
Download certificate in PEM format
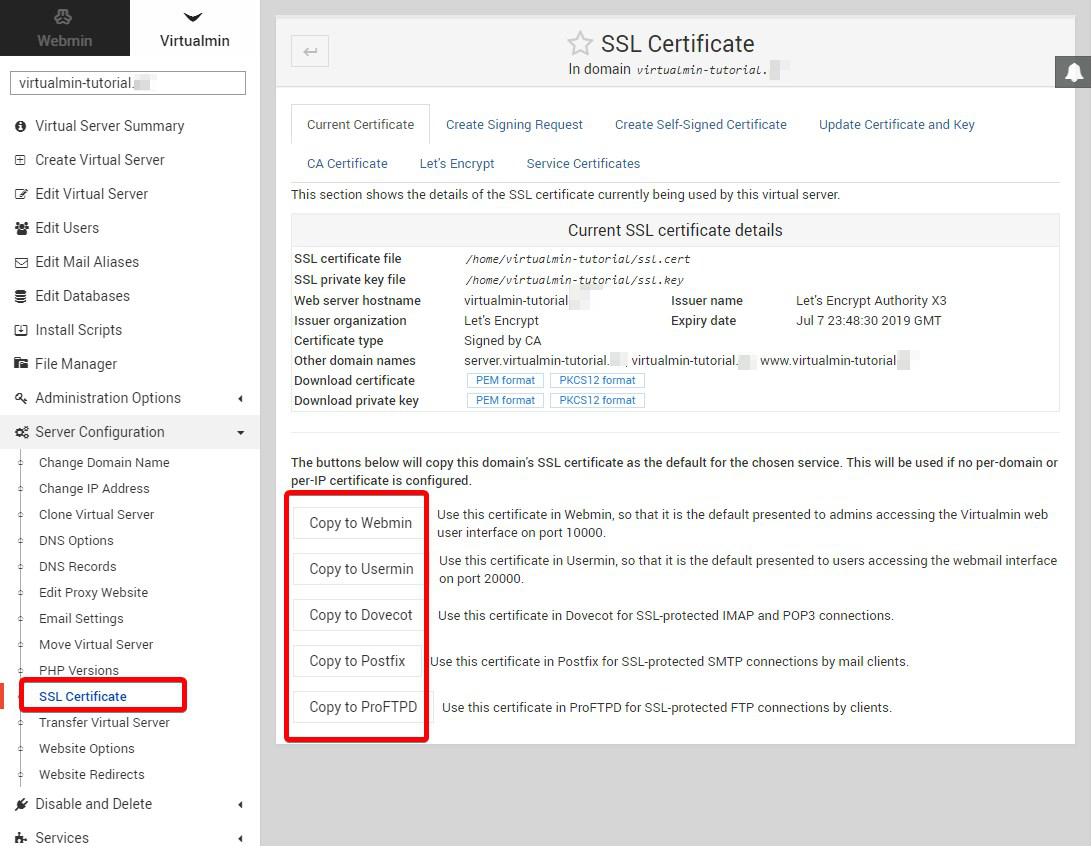pyautogui.click(x=505, y=381)
